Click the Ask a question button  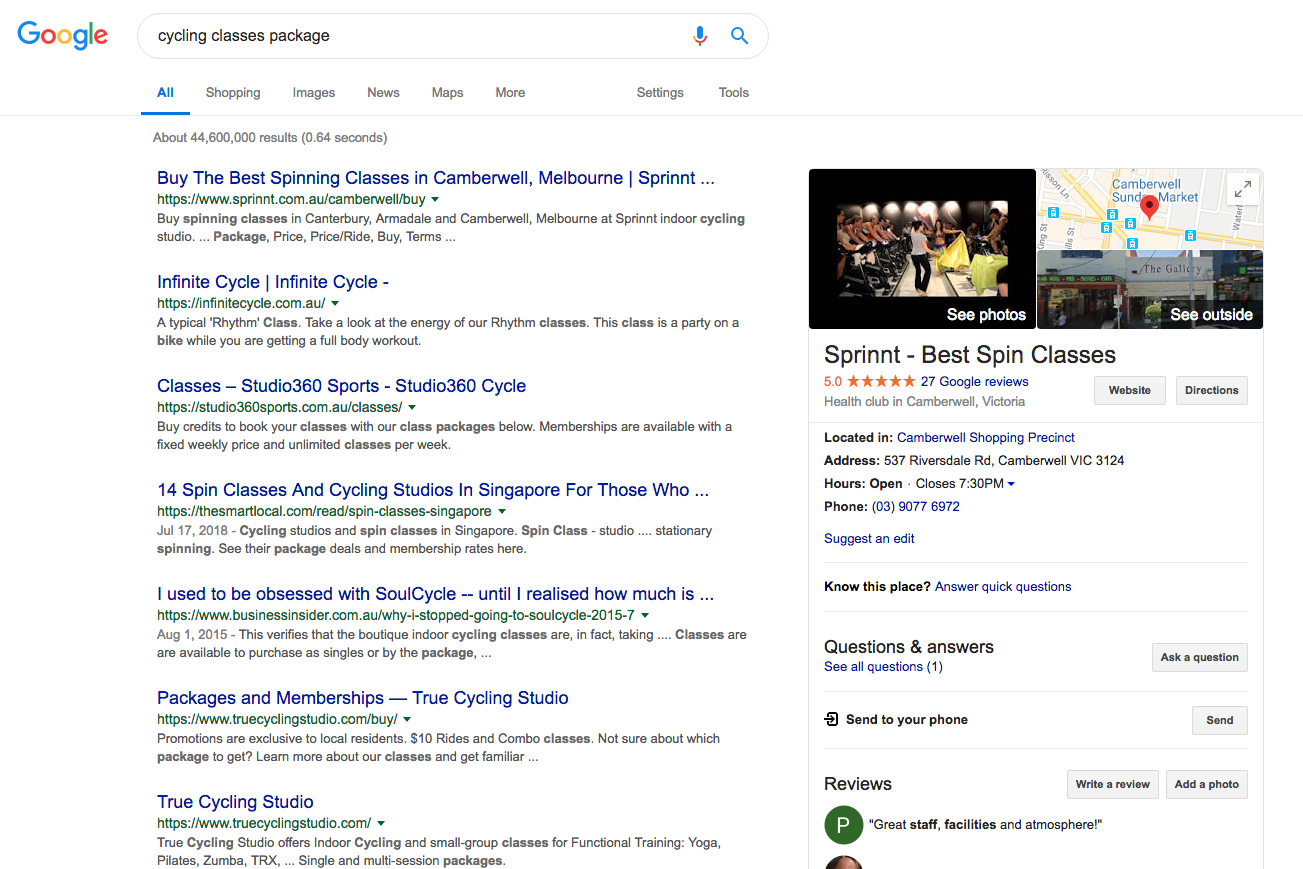pyautogui.click(x=1200, y=657)
